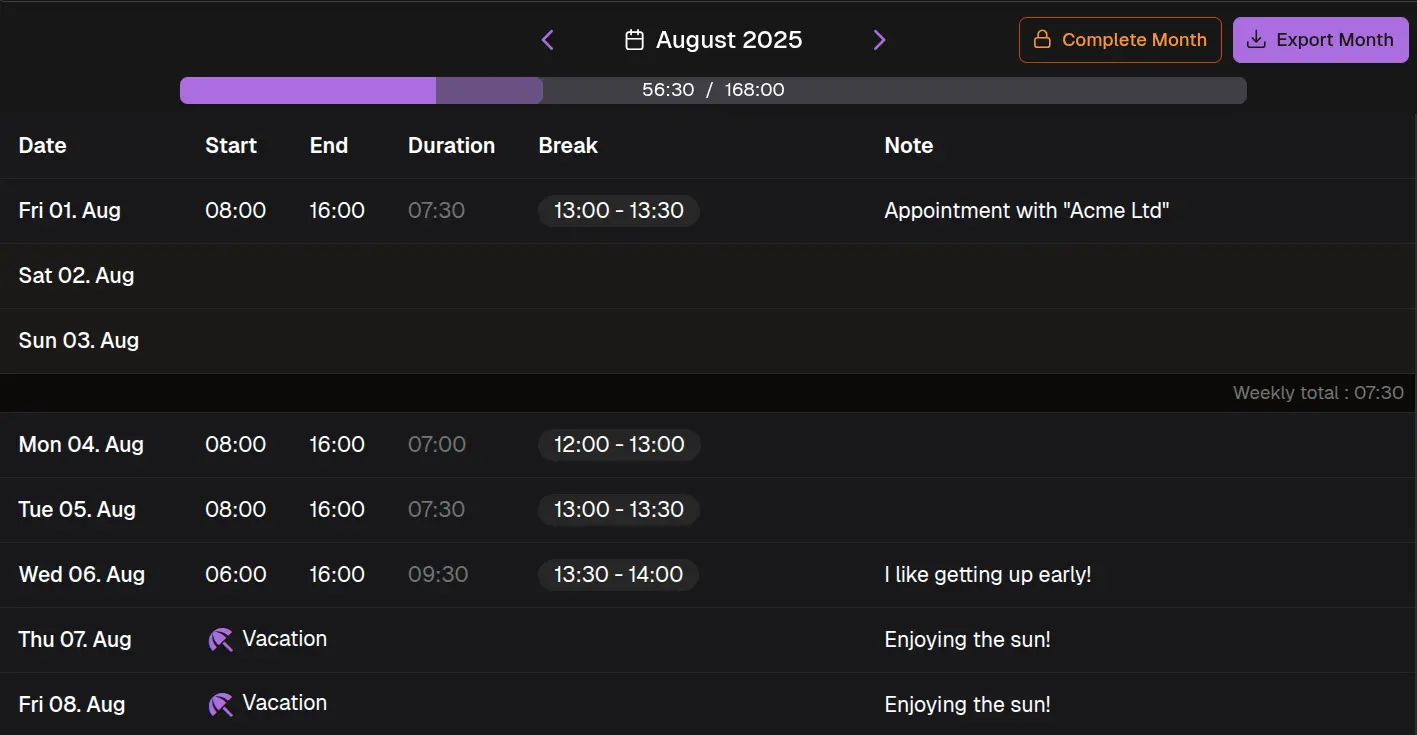Click the download icon in Export Month
1417x735 pixels.
[x=1257, y=40]
